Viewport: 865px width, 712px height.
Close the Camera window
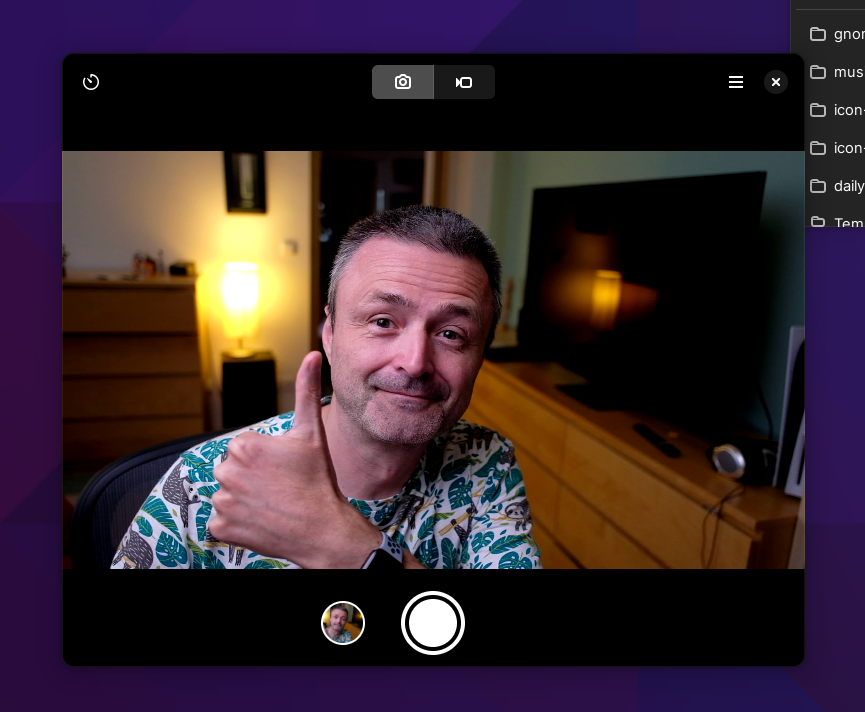click(x=776, y=82)
